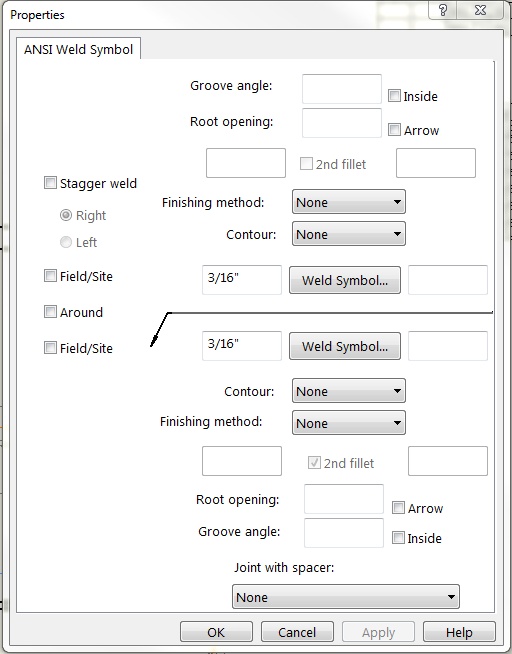Click the lower Weld Symbol... button
Image resolution: width=512 pixels, height=654 pixels.
tap(345, 346)
